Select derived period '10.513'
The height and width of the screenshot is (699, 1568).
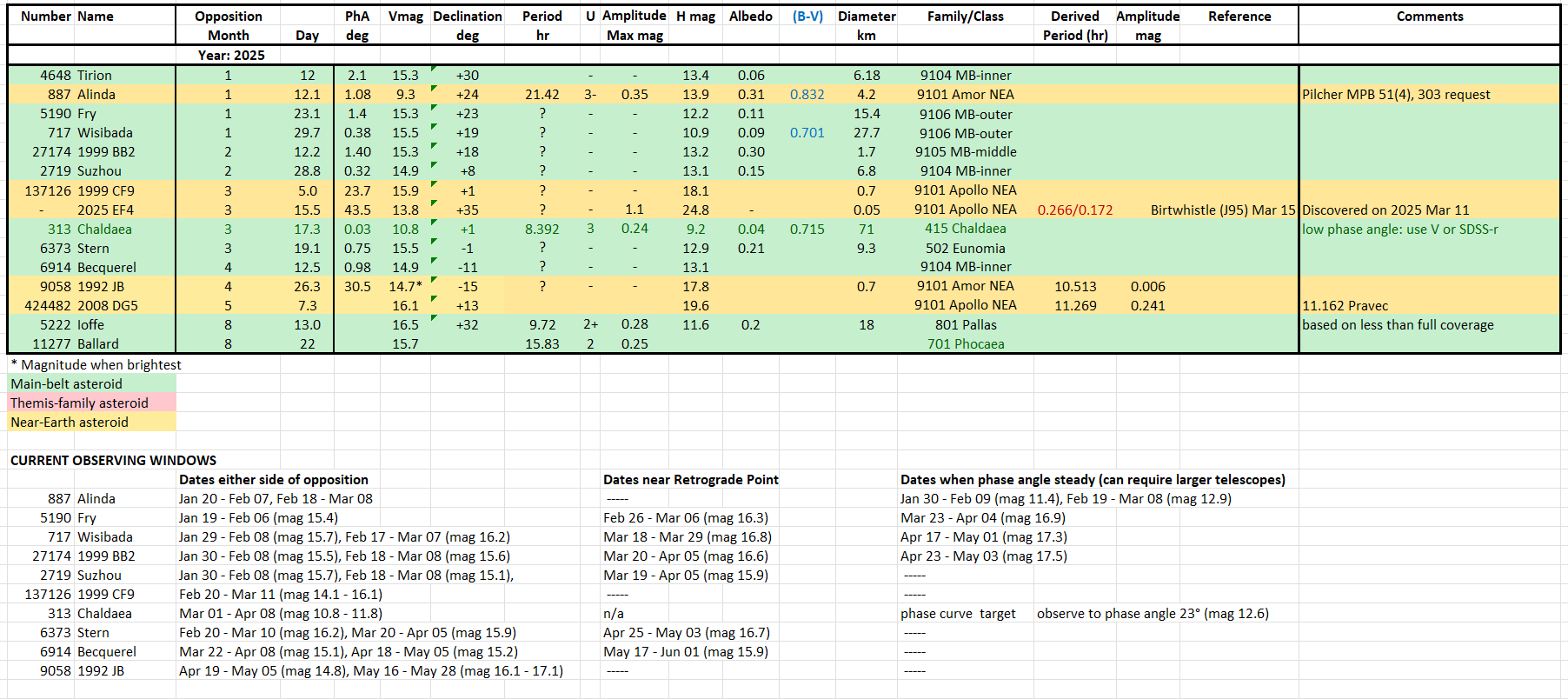click(1075, 286)
